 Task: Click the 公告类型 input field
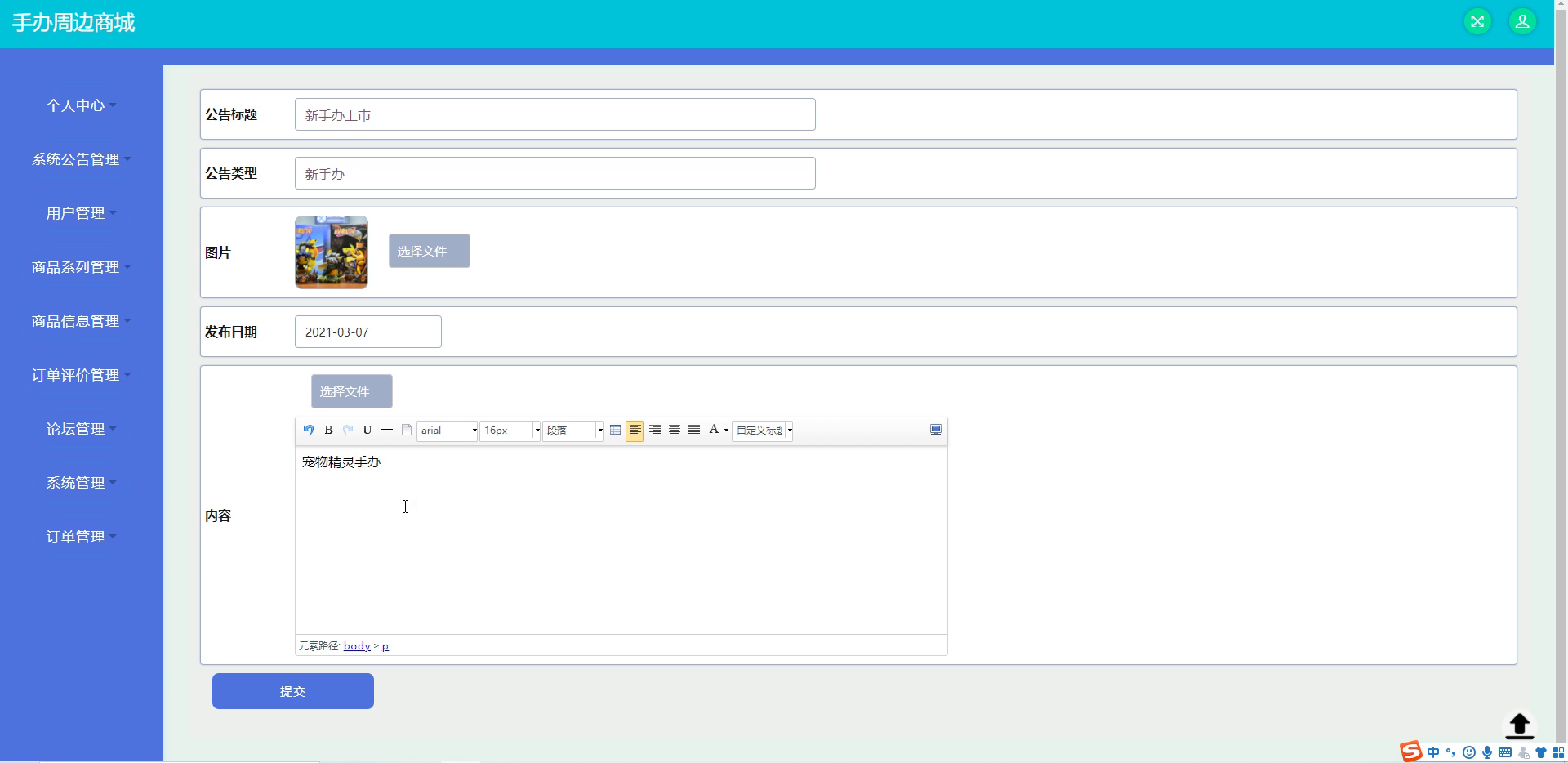(555, 173)
